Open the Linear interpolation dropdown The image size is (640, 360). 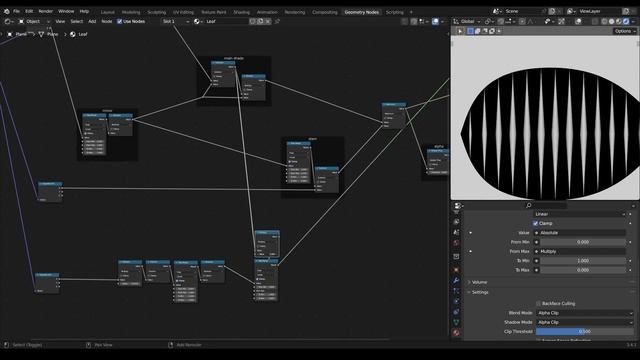click(580, 214)
